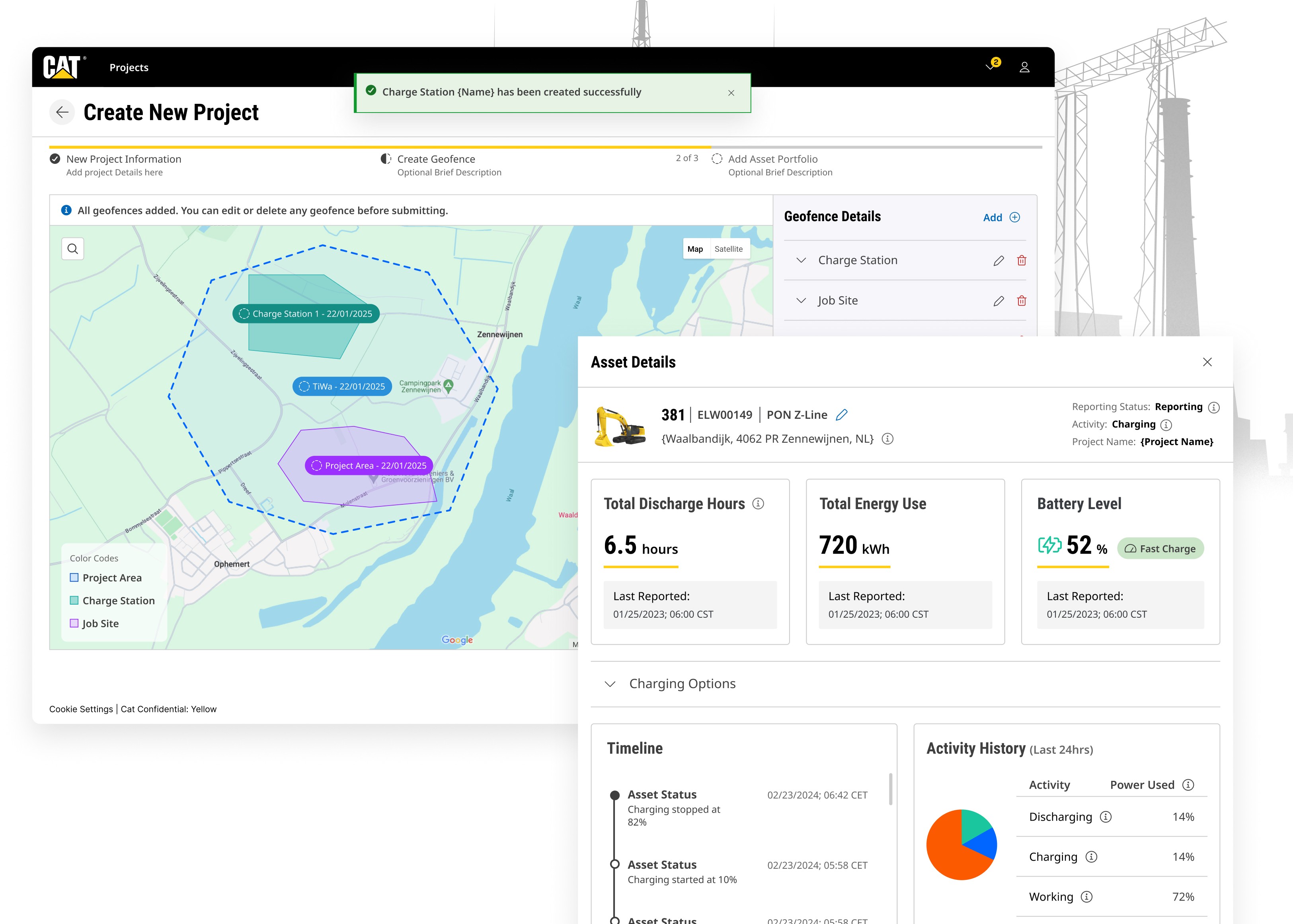Switch the map to Satellite view
The image size is (1293, 924).
click(x=728, y=249)
